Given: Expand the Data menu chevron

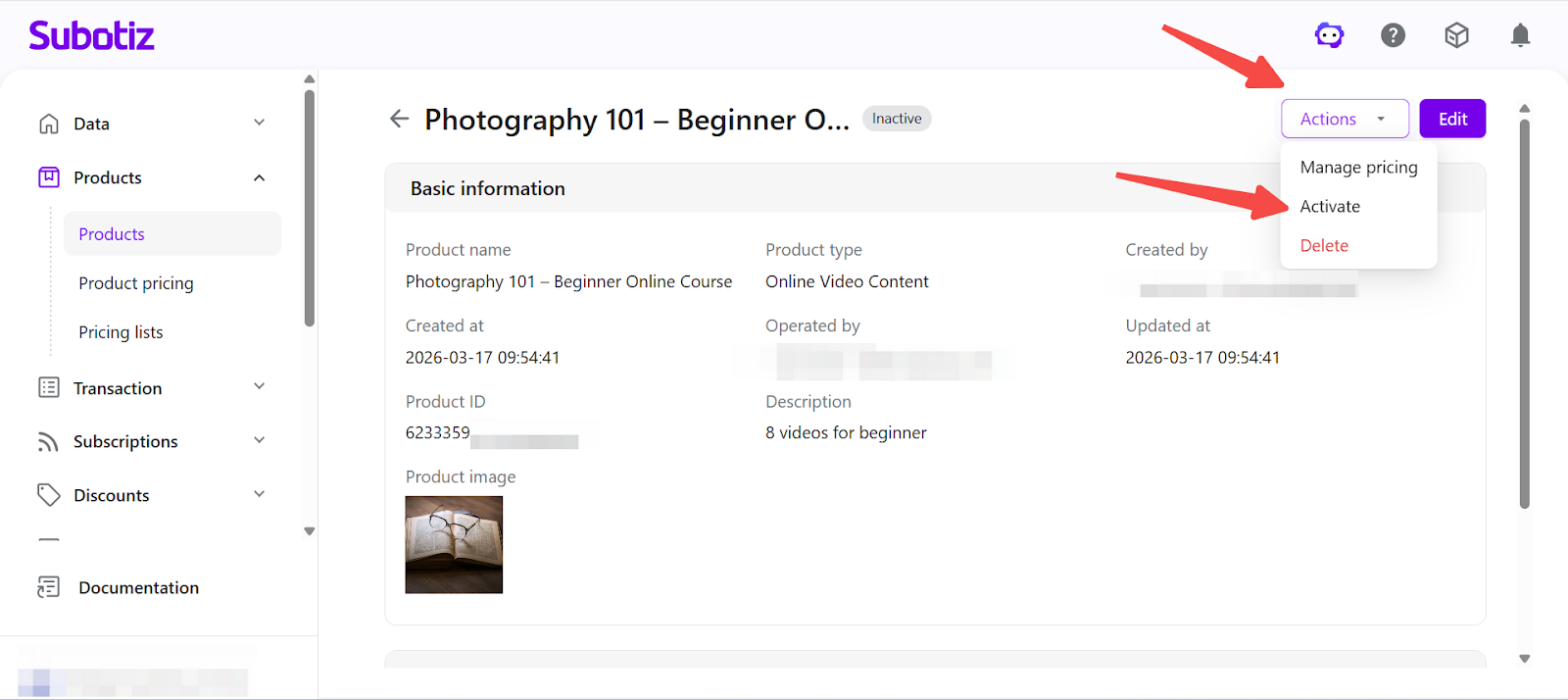Looking at the screenshot, I should (260, 124).
